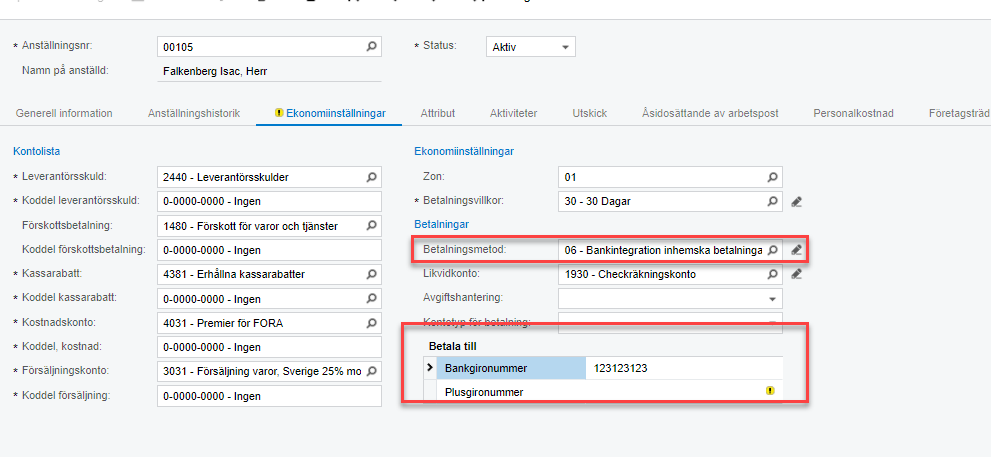Expand the Status dropdown

coord(565,47)
